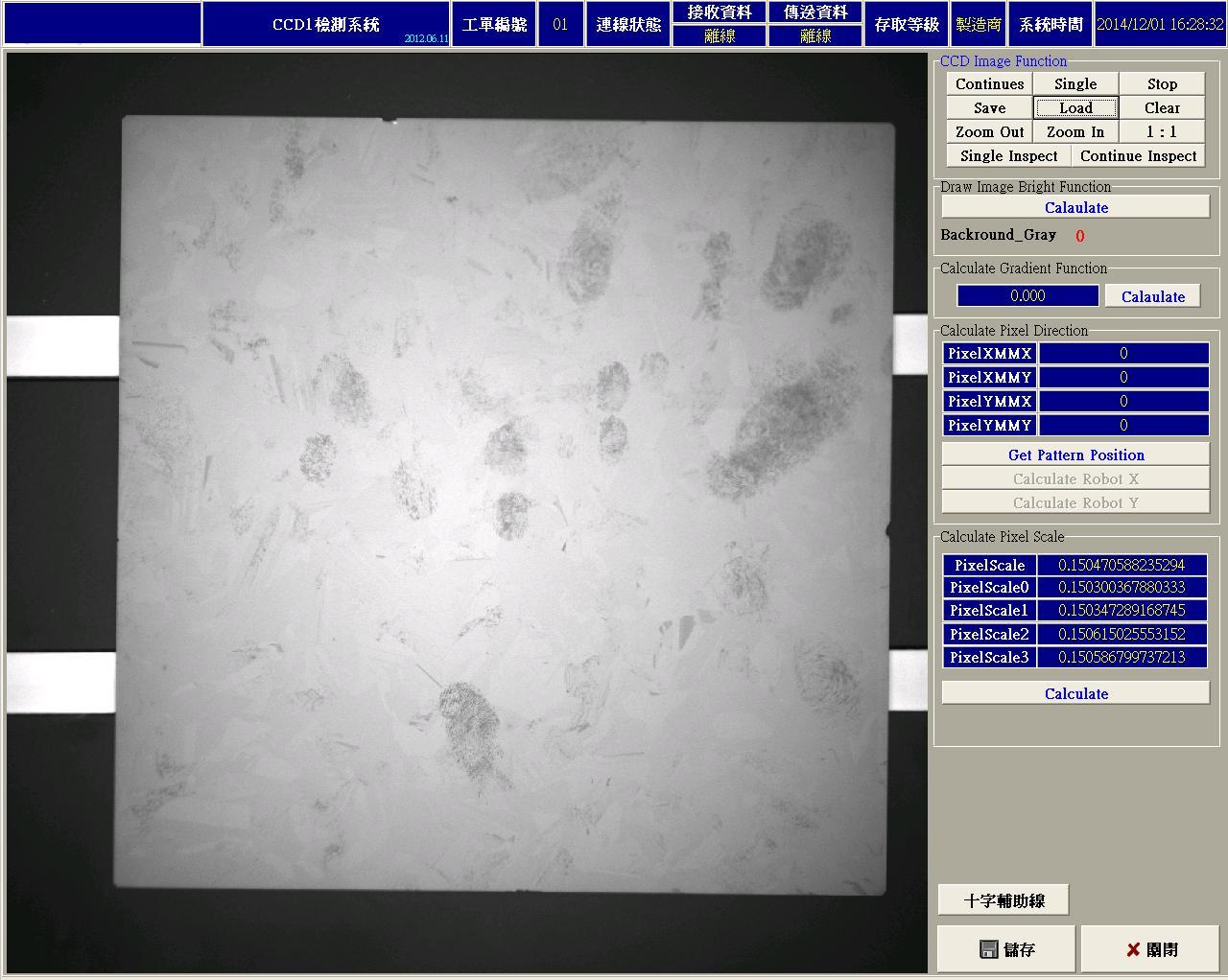Viewport: 1228px width, 980px height.
Task: Click the gradient value field showing 0.000
Action: click(1027, 296)
